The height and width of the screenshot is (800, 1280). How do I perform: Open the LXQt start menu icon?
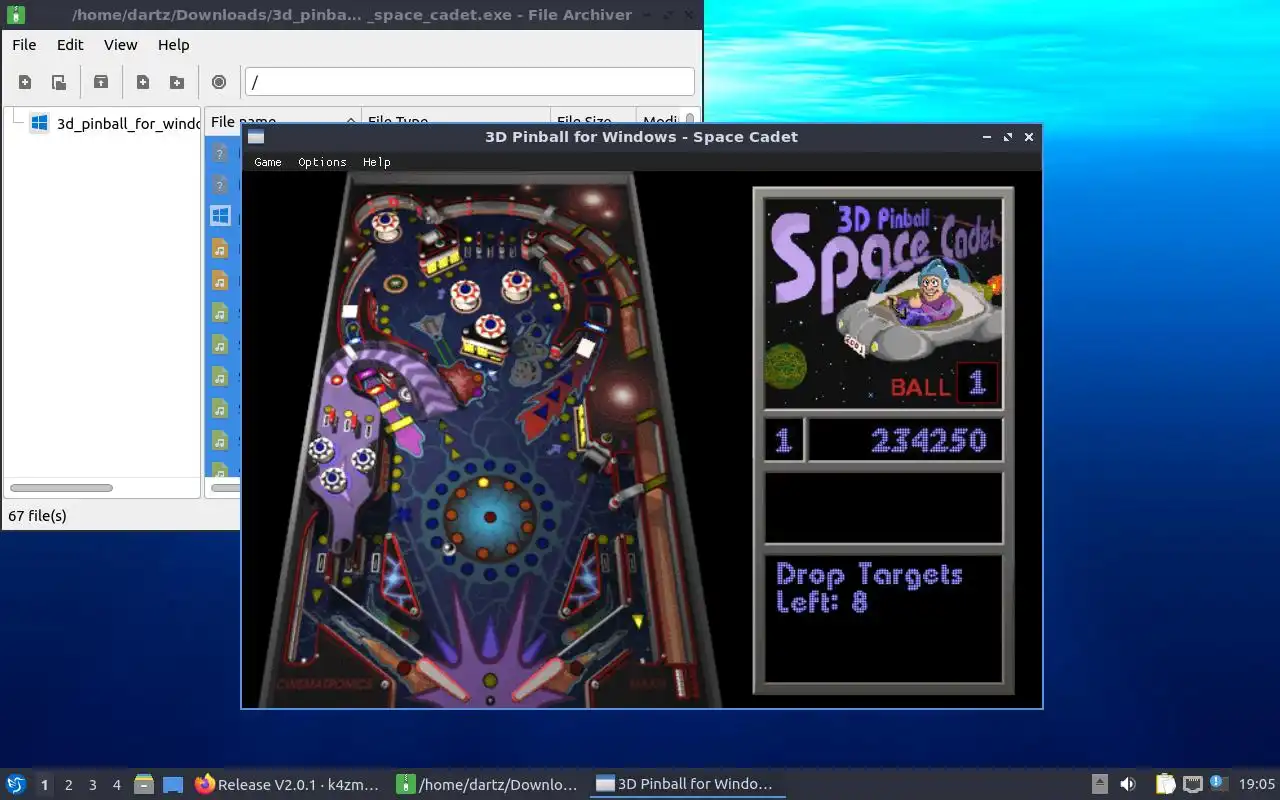(16, 784)
